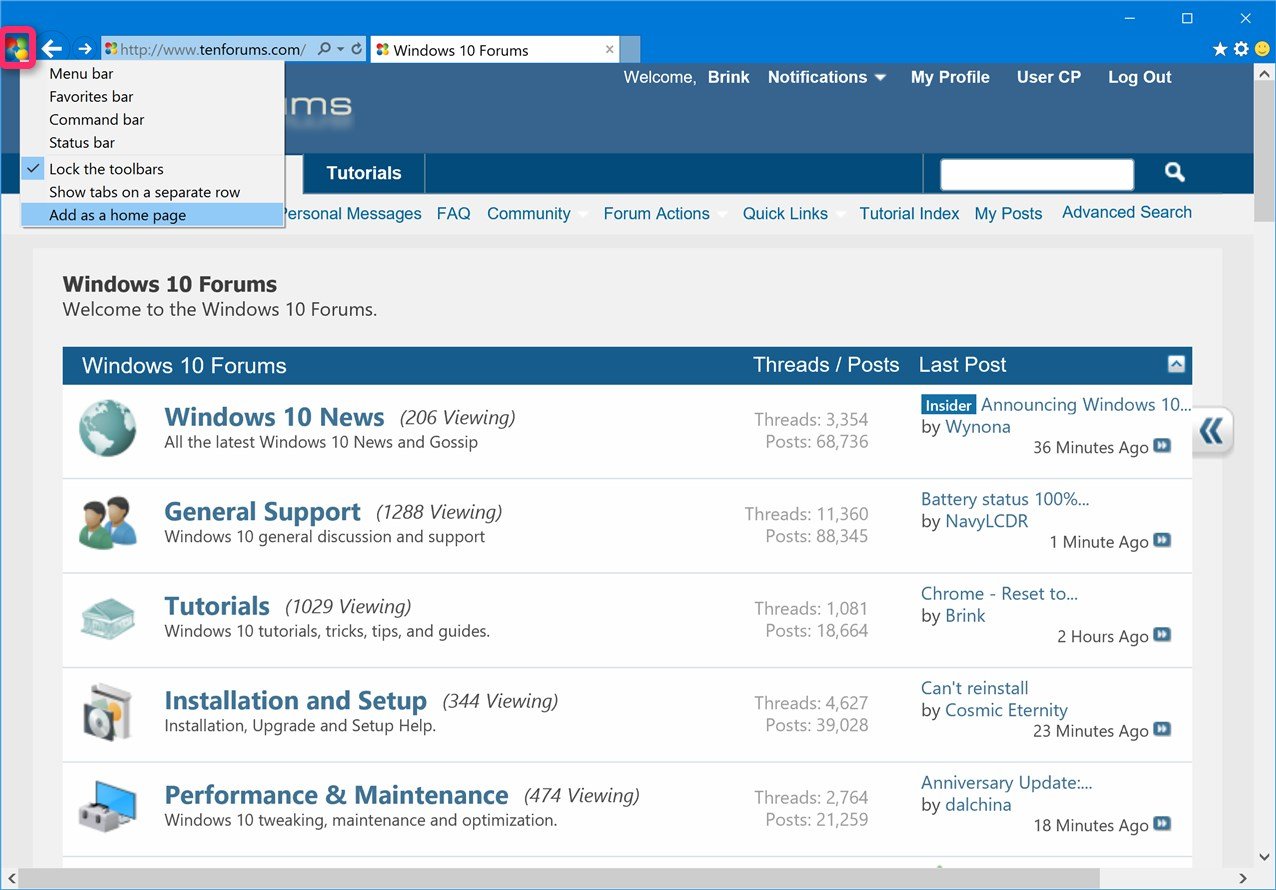Open General Support forum

[262, 511]
